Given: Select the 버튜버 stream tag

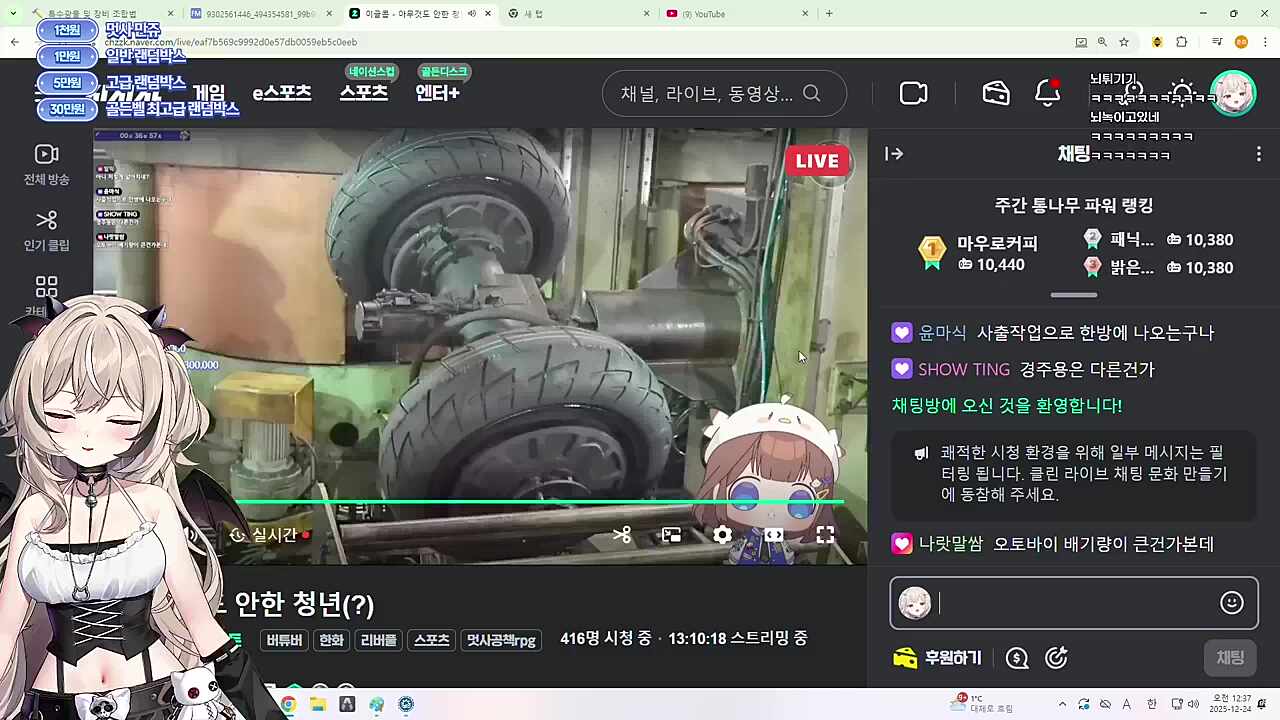Looking at the screenshot, I should [283, 640].
